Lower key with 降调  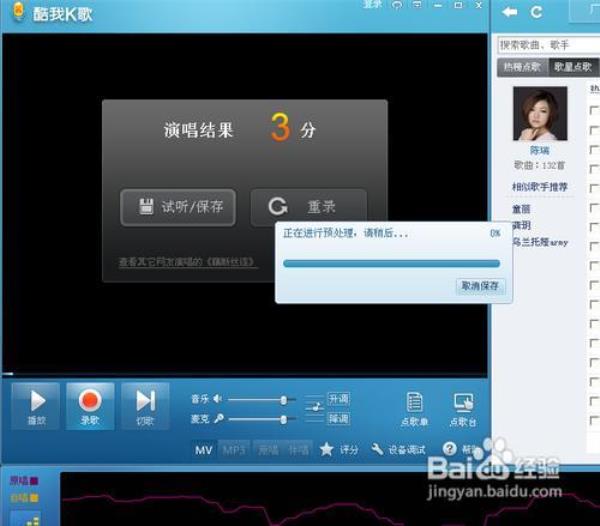point(338,419)
